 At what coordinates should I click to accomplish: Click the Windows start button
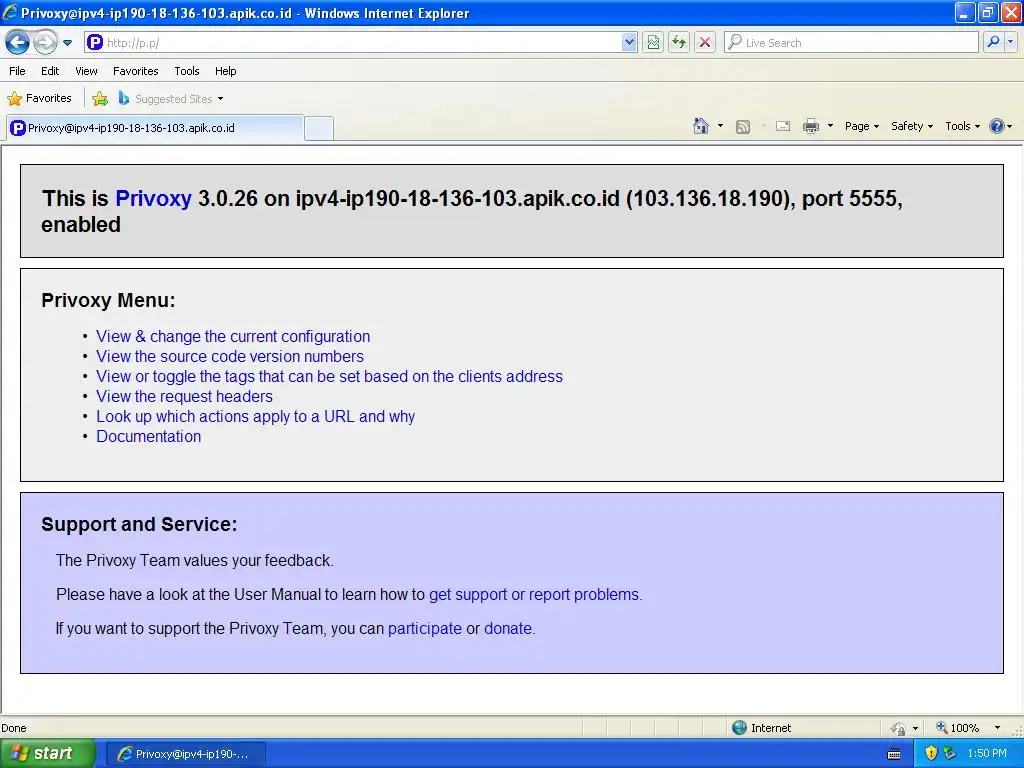46,754
